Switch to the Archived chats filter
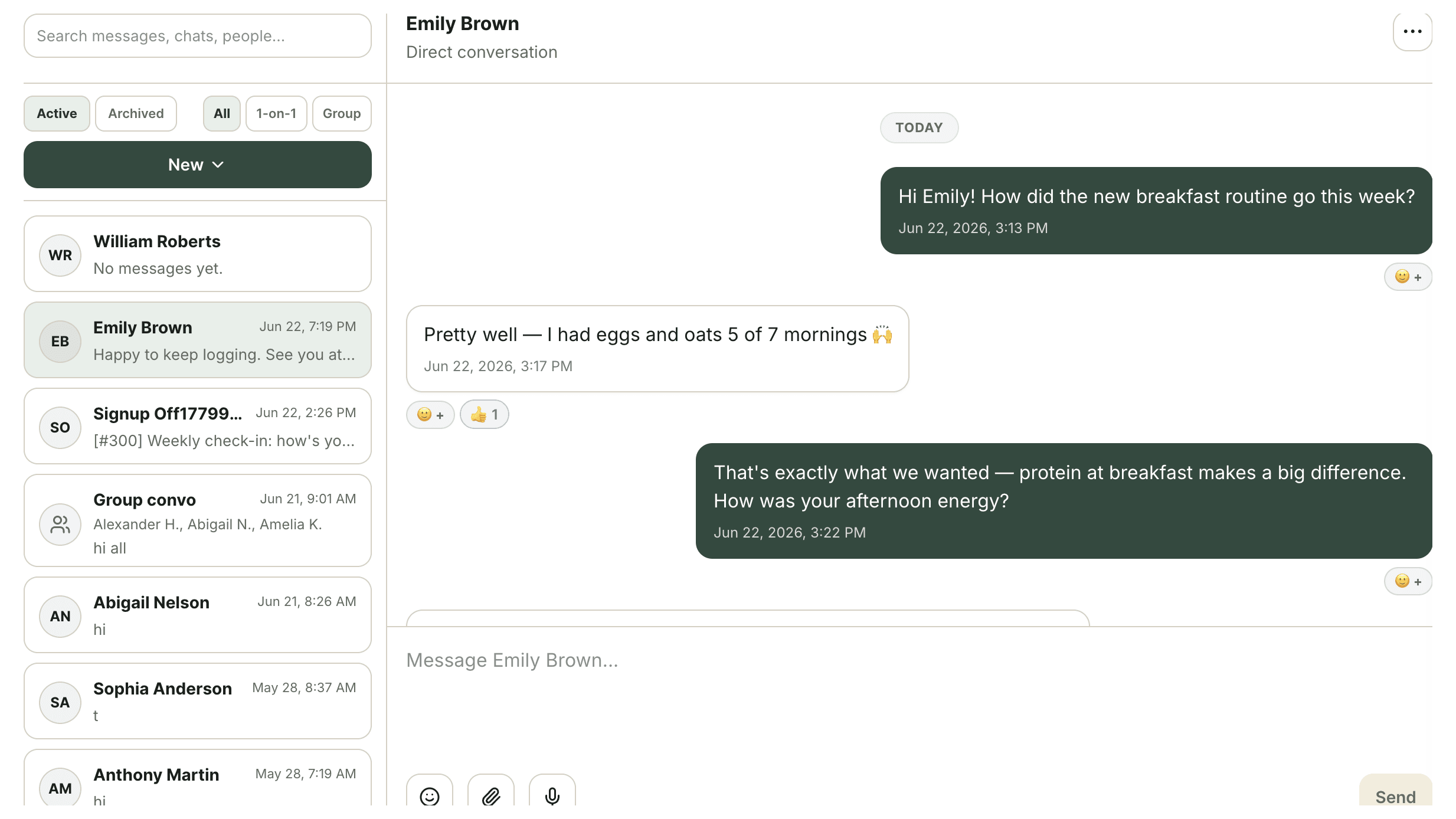 pyautogui.click(x=136, y=113)
